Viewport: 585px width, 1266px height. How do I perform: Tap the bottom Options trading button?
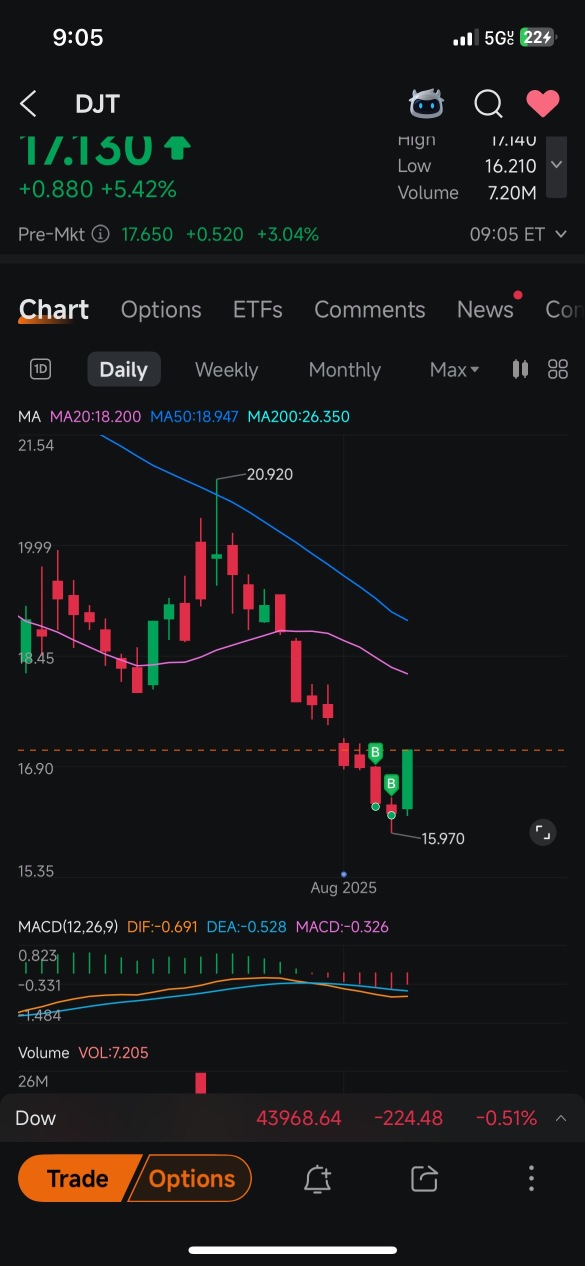pyautogui.click(x=191, y=1179)
